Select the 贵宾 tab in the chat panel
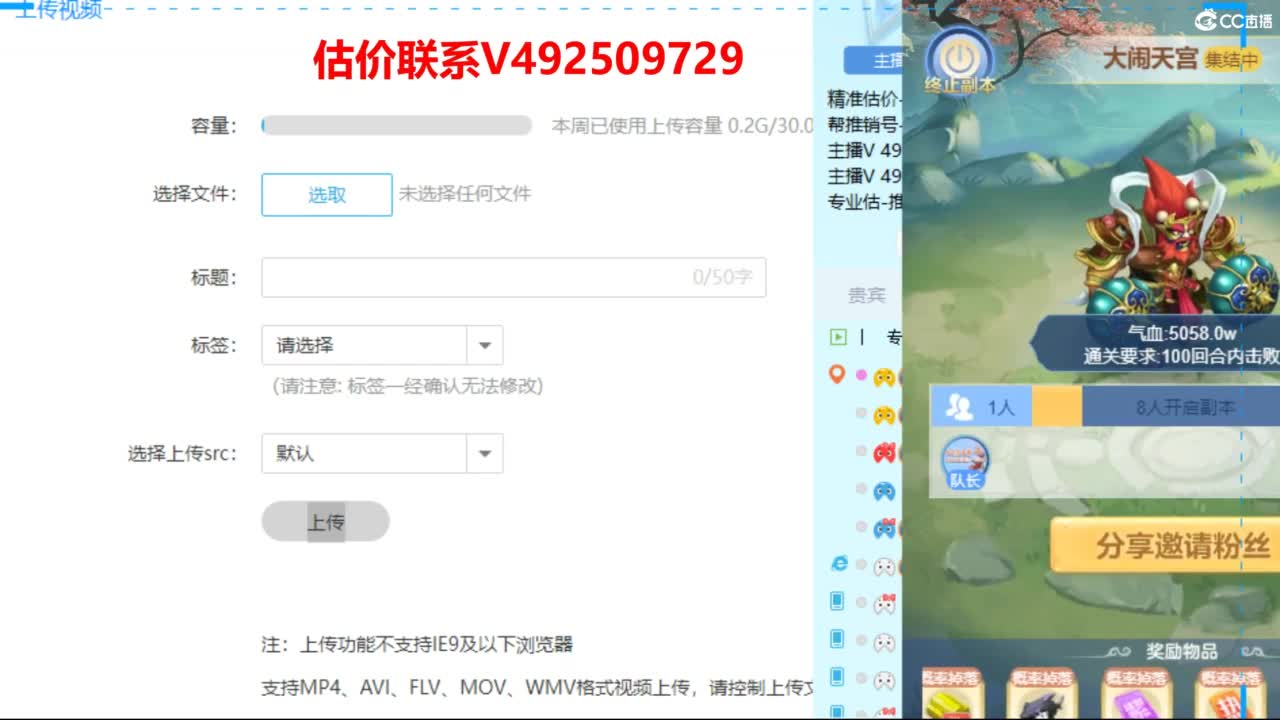 (x=866, y=294)
